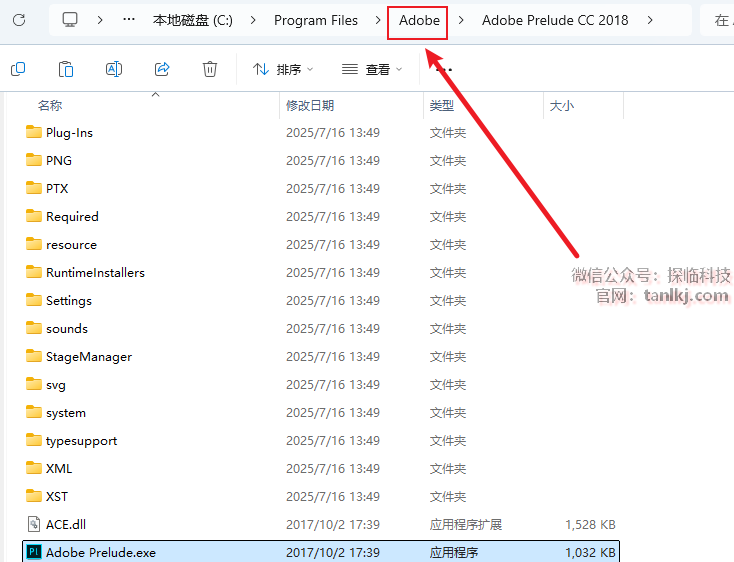Click the sounds folder name
The image size is (734, 562).
point(67,328)
